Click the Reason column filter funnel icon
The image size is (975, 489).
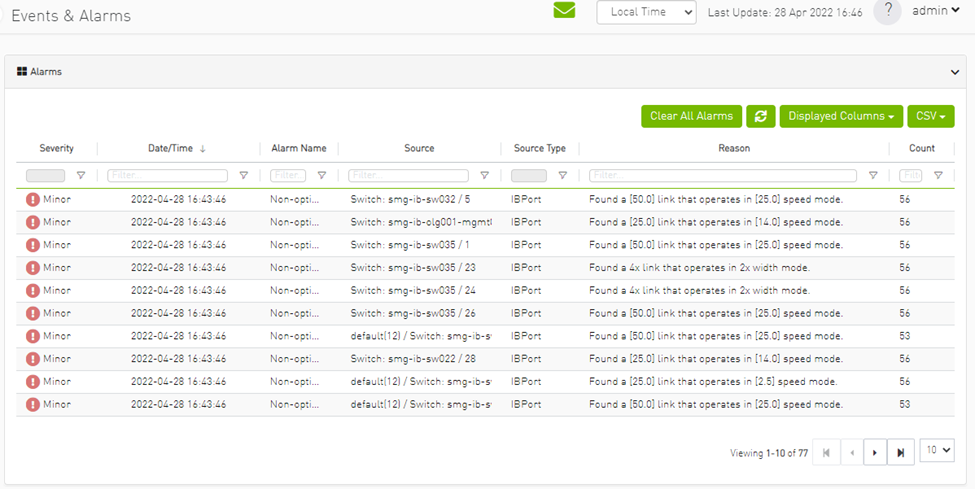tap(872, 175)
